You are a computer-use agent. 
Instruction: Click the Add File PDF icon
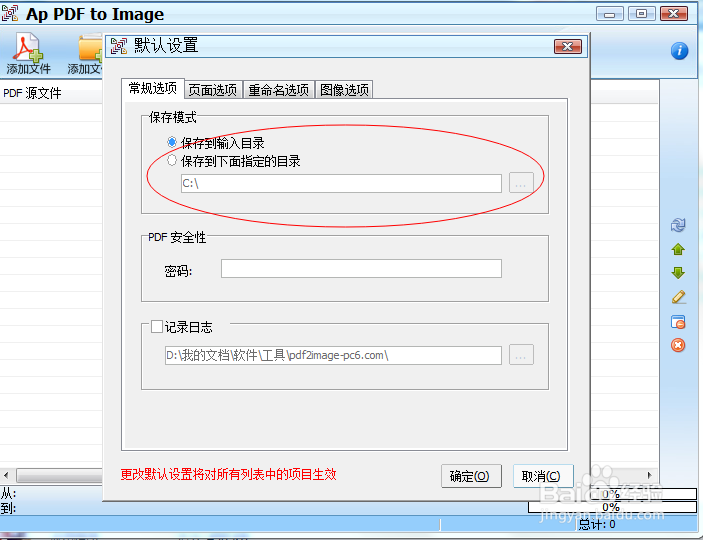click(x=28, y=47)
